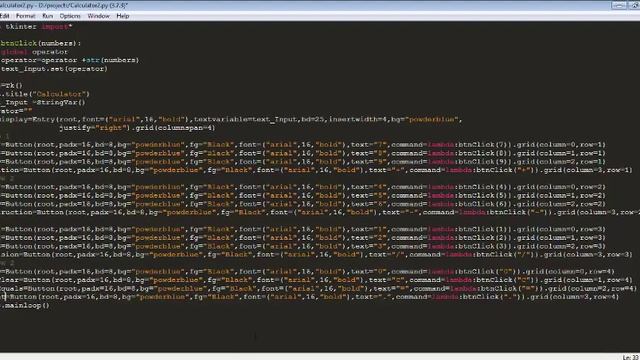Click the line containing btnClick(9)
Image resolution: width=640 pixels, height=360 pixels.
tap(303, 162)
